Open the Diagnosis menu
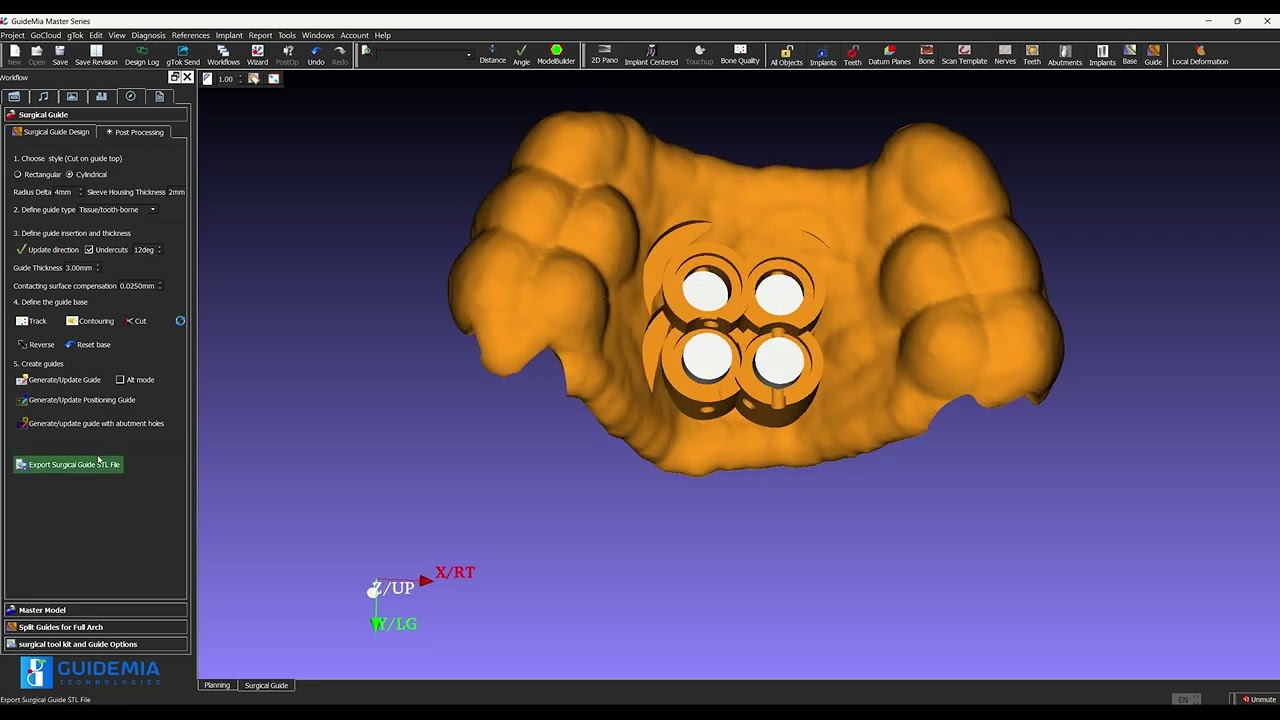This screenshot has height=720, width=1280. (x=148, y=35)
